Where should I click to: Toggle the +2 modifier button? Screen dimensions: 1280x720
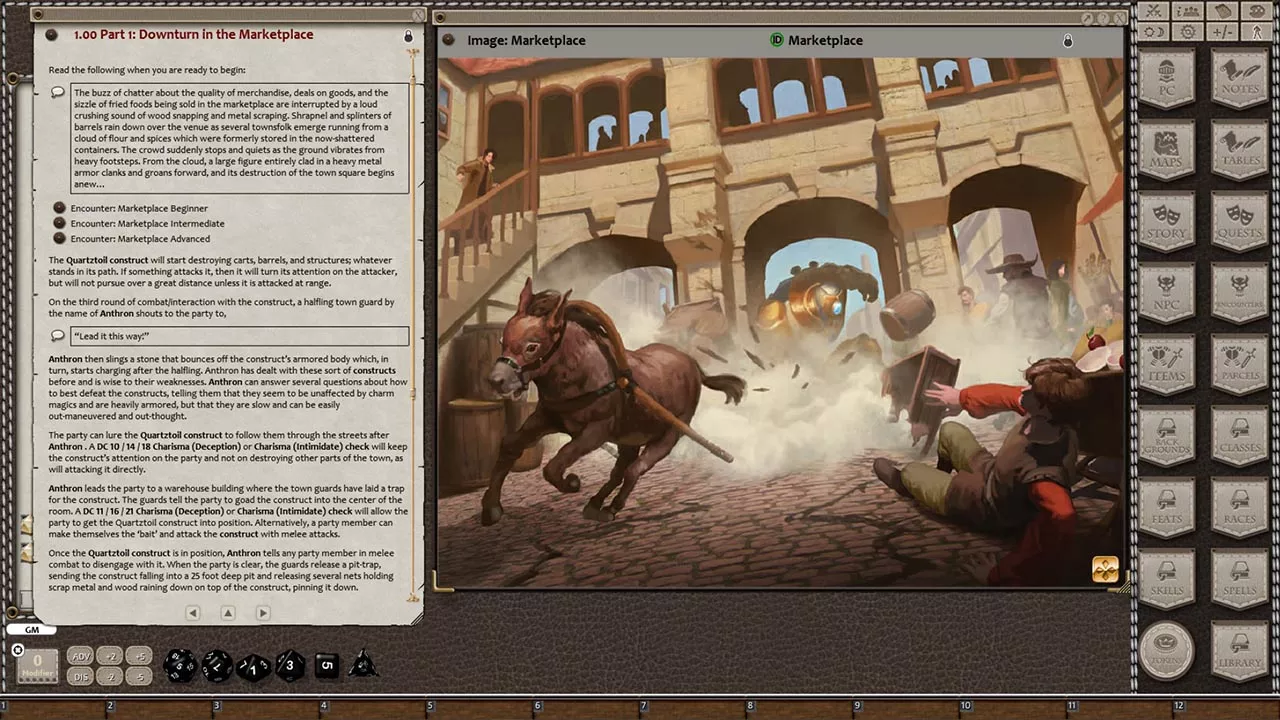[x=111, y=656]
